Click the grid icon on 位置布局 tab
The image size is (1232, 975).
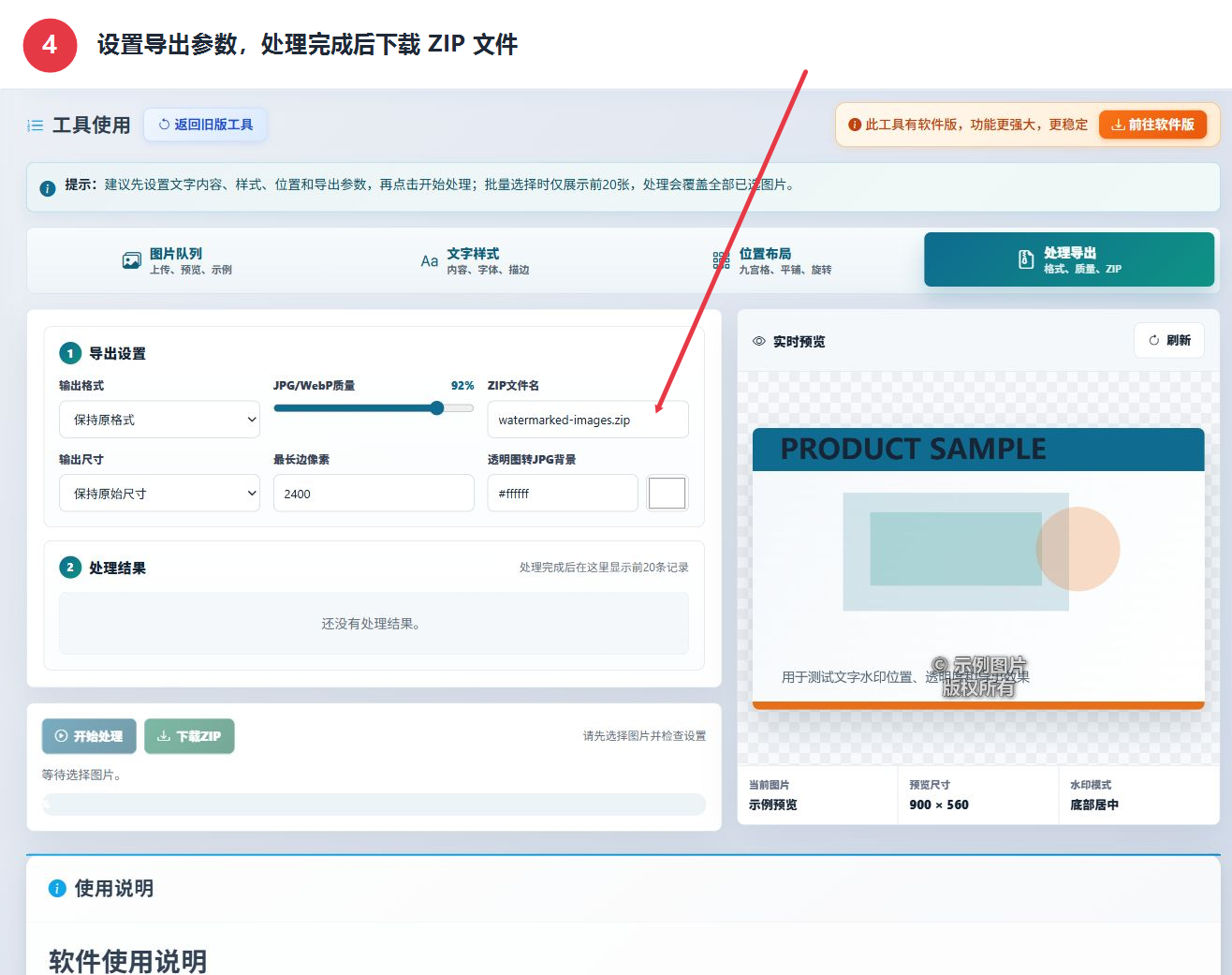(x=721, y=260)
